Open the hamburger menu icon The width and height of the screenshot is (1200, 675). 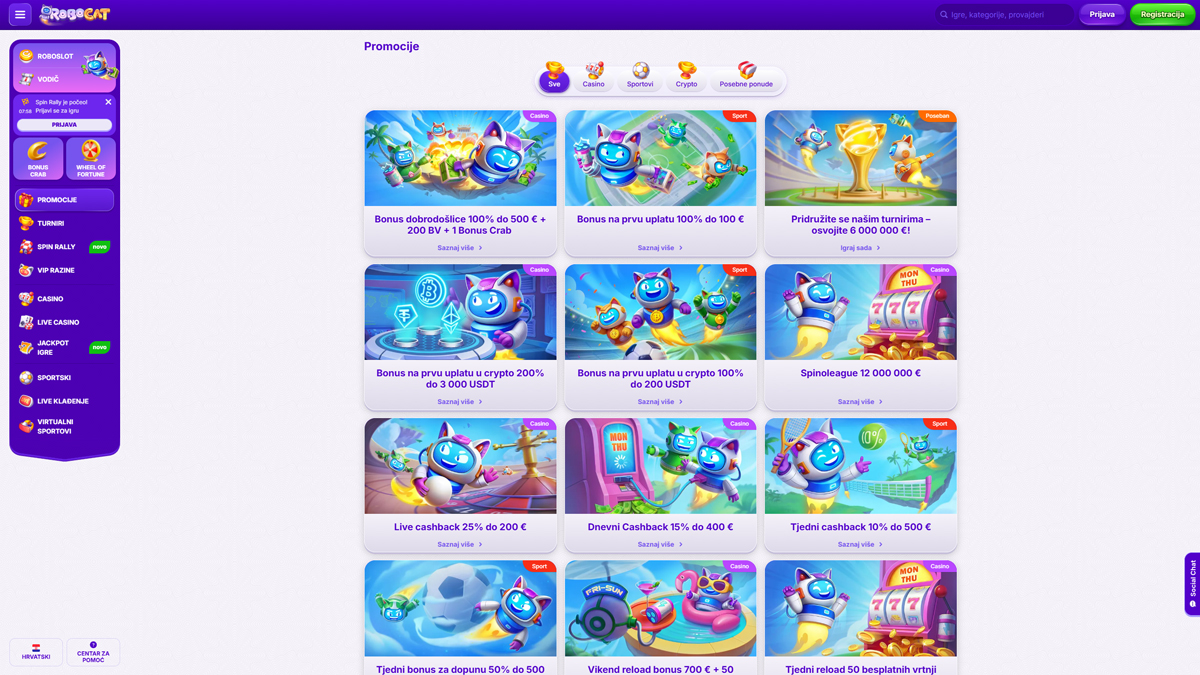[20, 15]
